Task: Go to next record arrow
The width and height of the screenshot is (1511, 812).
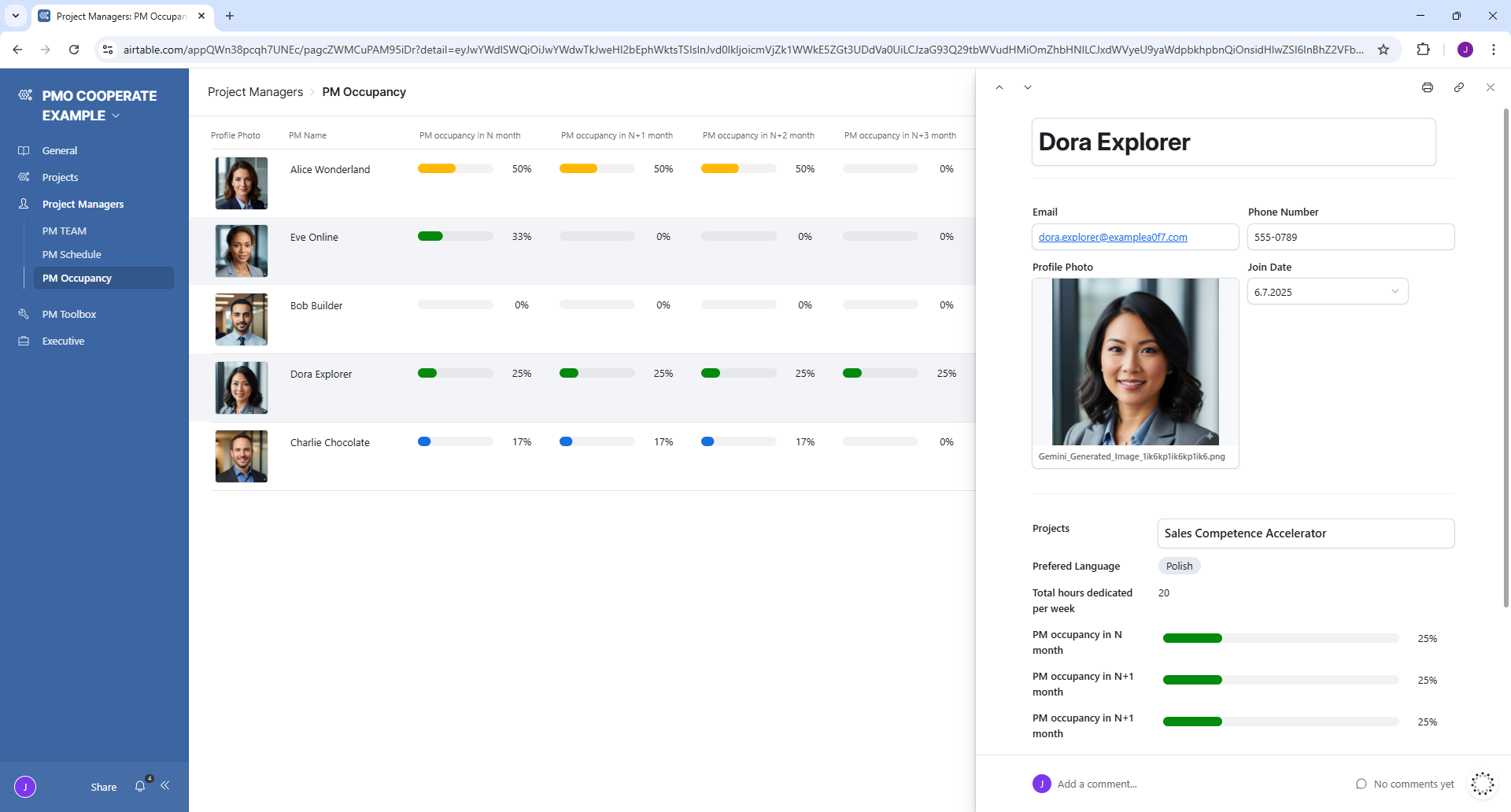Action: 1028,87
